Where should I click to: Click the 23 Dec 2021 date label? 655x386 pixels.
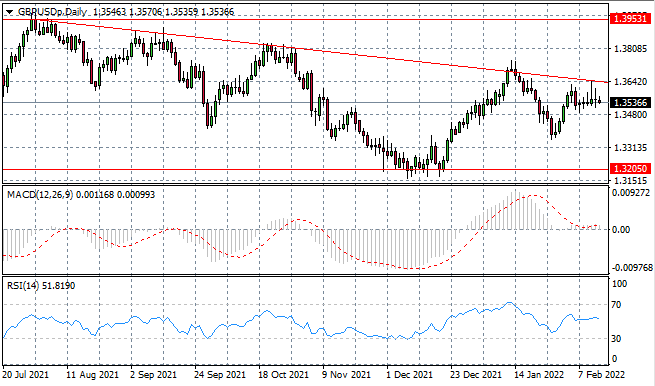[x=476, y=375]
